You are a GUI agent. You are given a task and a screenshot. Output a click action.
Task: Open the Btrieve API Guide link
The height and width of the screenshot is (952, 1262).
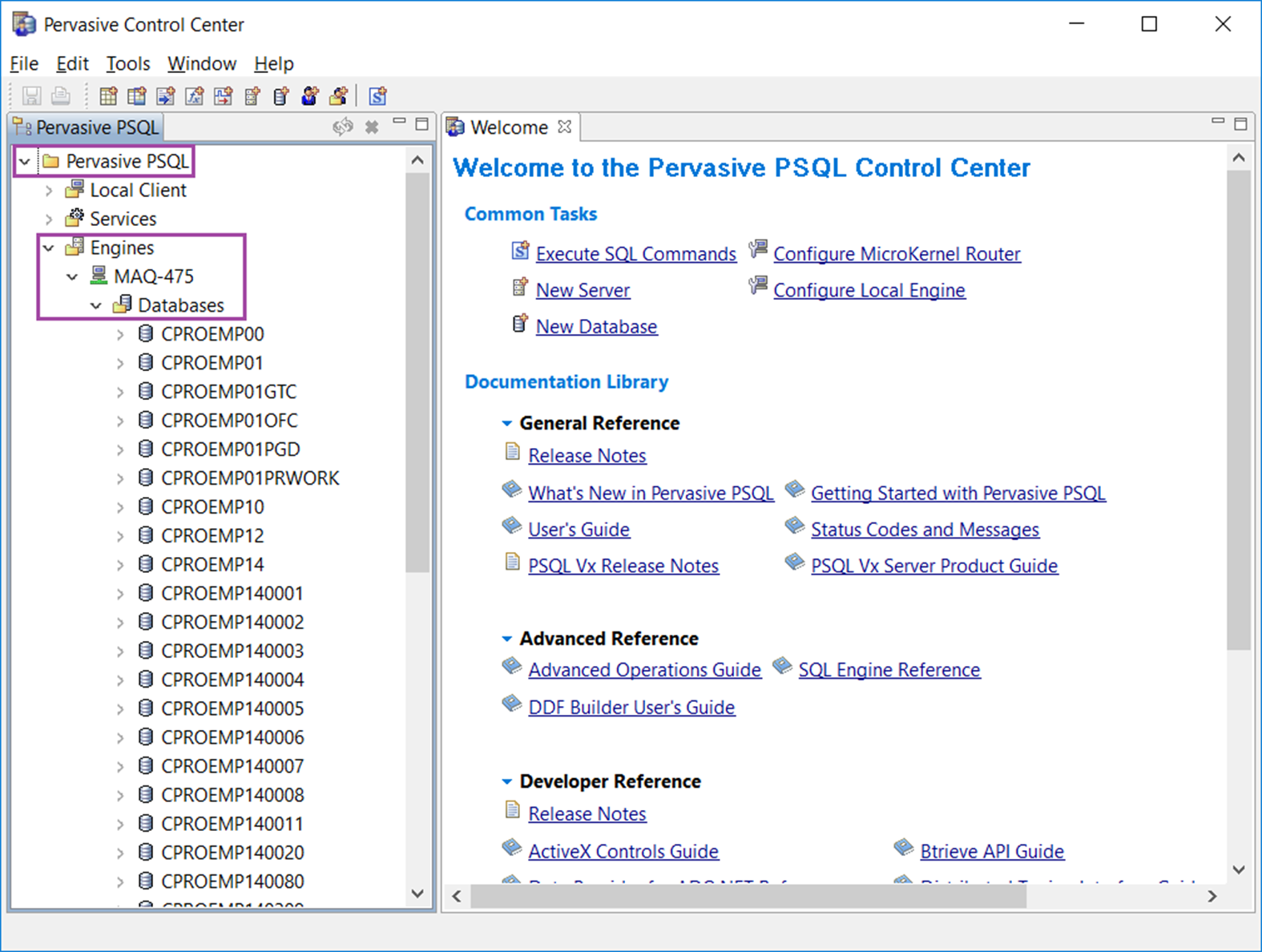coord(992,851)
